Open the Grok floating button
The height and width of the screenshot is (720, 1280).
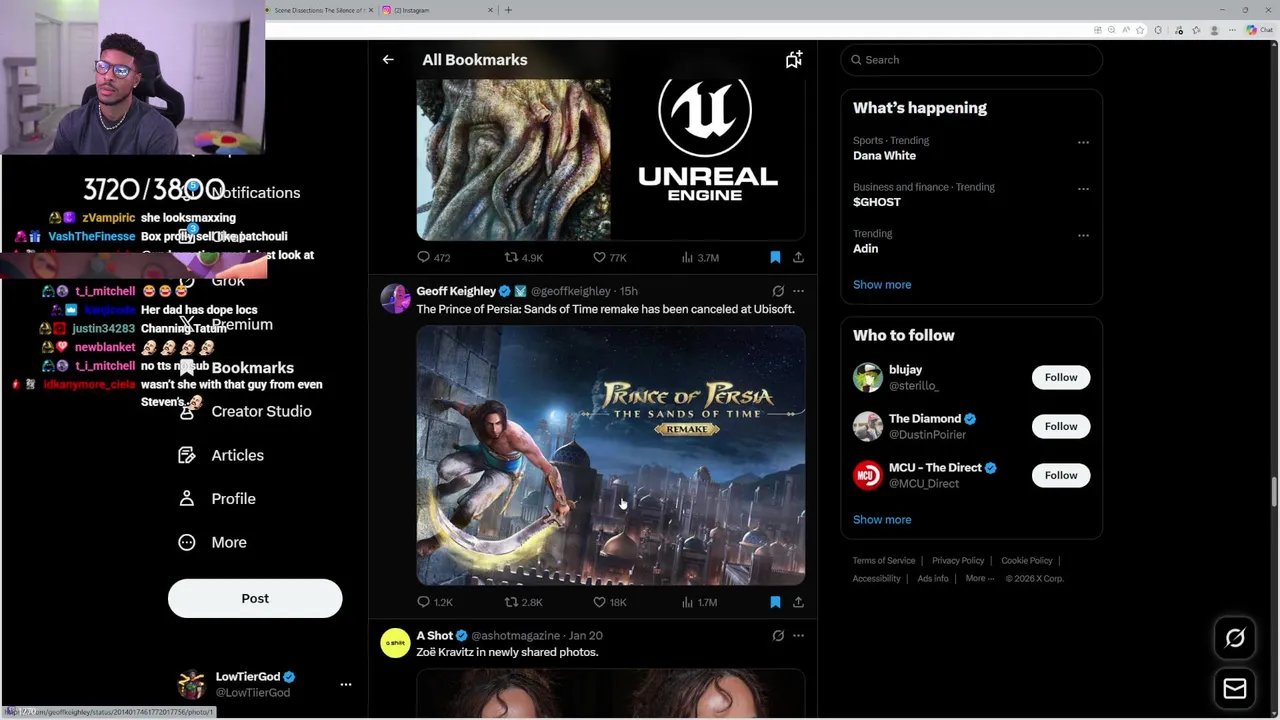click(1235, 638)
